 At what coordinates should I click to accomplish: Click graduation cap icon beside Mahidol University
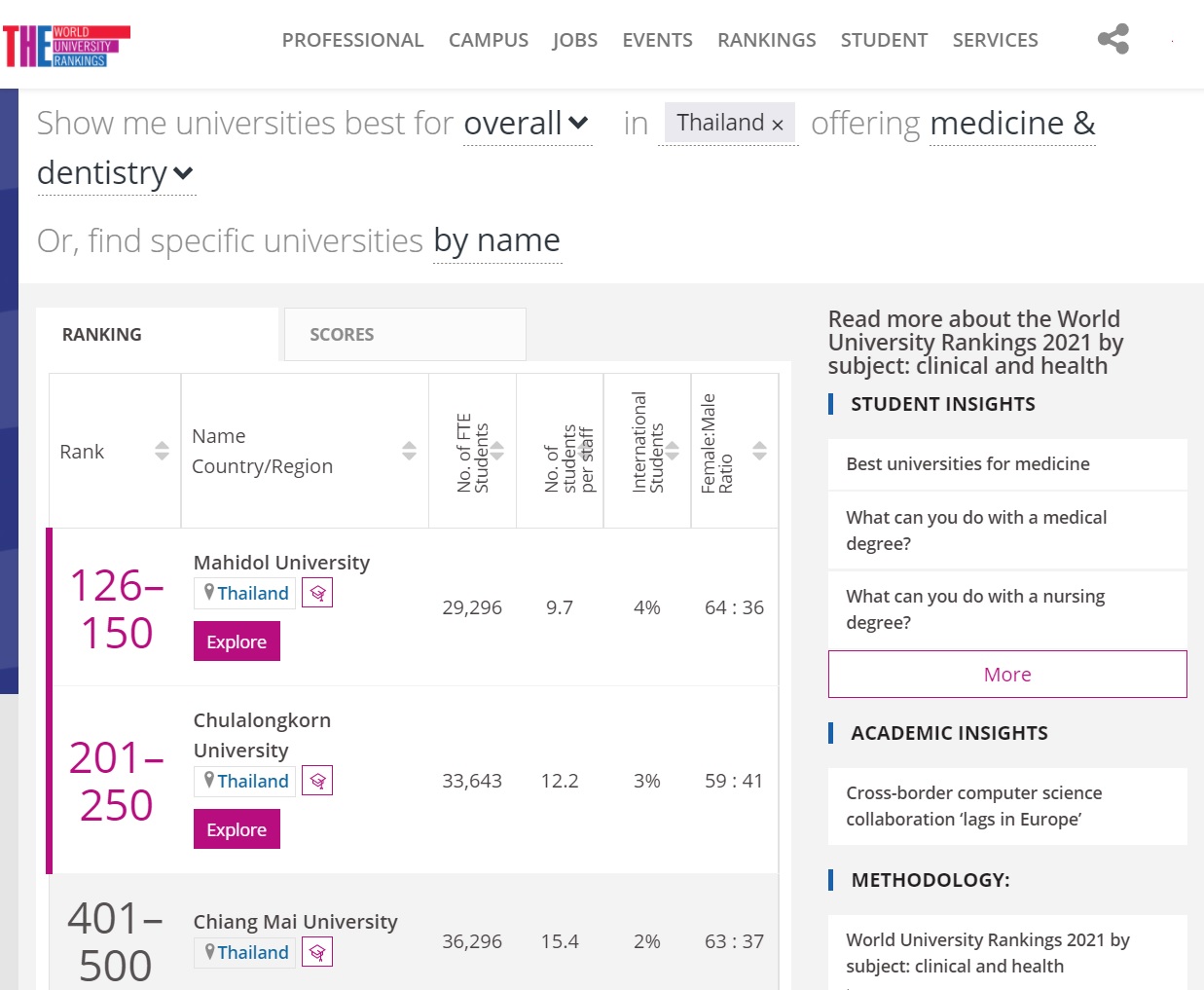317,593
